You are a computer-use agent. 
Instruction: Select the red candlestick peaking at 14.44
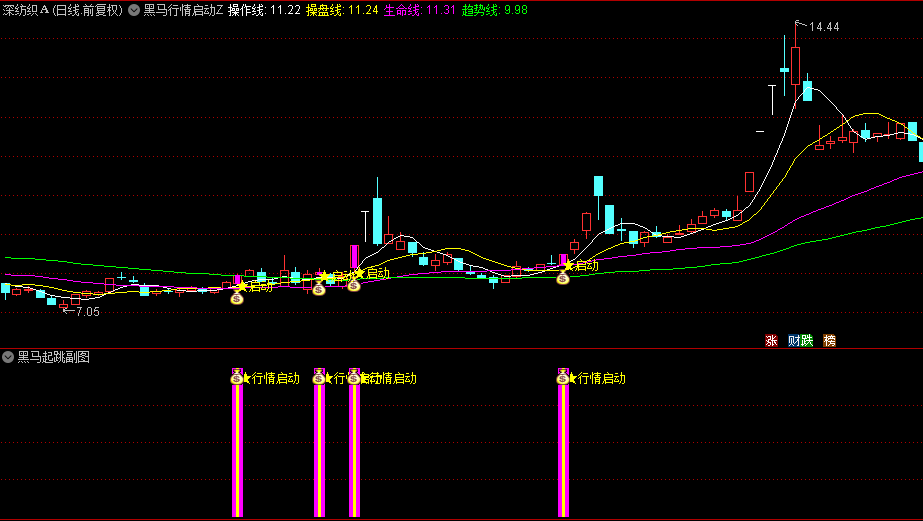(796, 66)
